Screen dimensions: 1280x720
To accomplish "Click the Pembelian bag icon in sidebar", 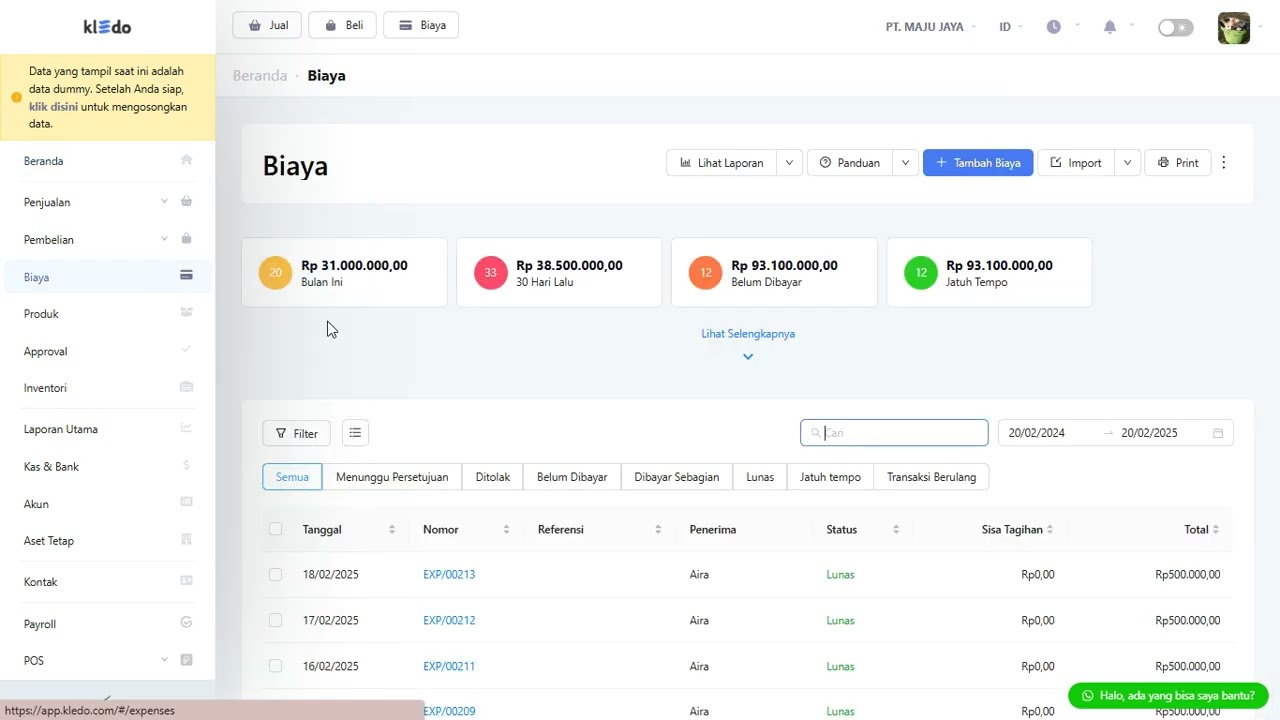I will click(x=186, y=239).
